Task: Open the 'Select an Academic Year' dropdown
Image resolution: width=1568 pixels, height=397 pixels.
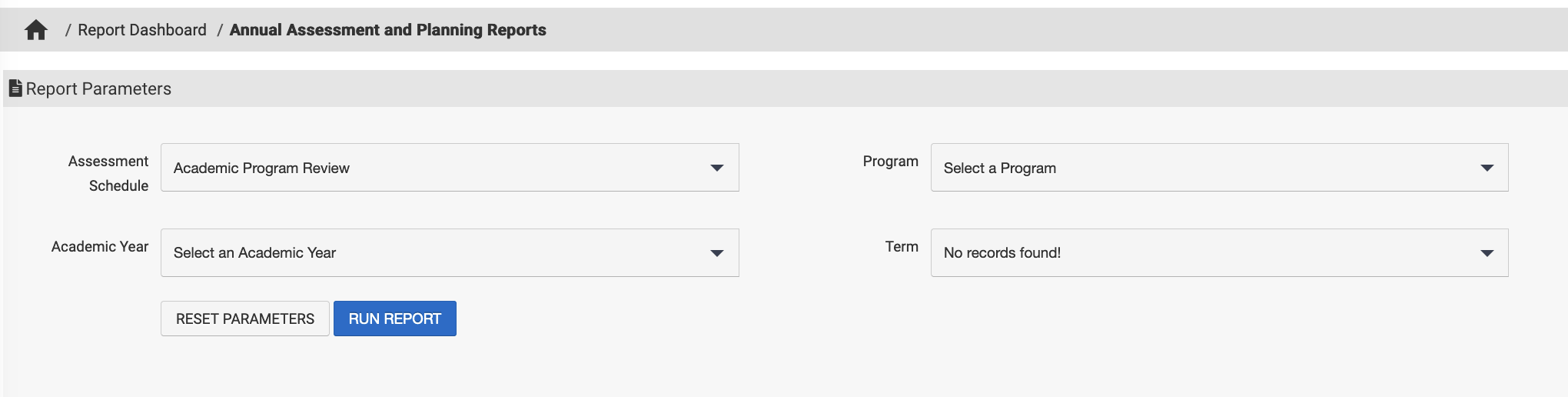Action: [430, 253]
